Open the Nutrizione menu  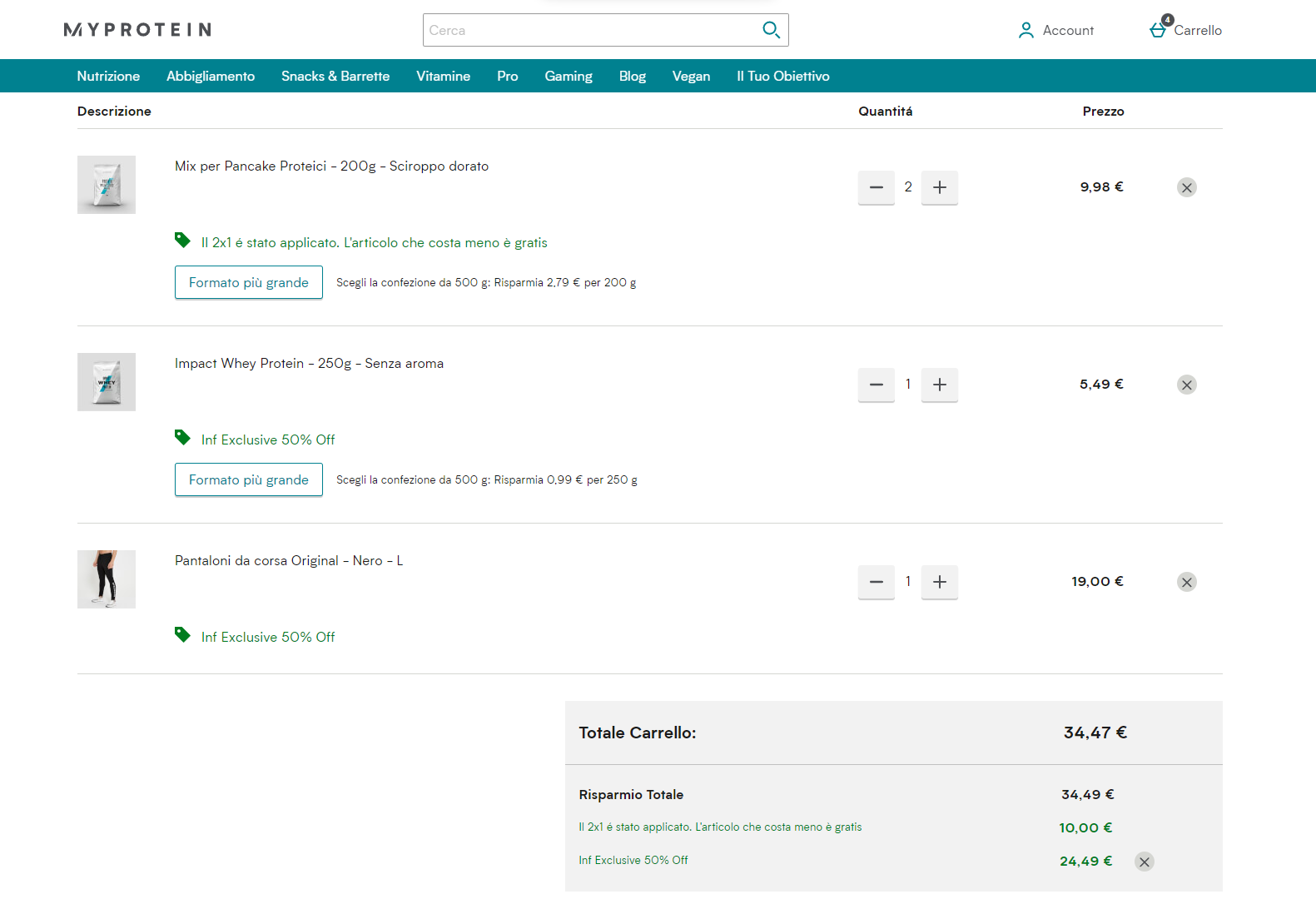coord(108,76)
